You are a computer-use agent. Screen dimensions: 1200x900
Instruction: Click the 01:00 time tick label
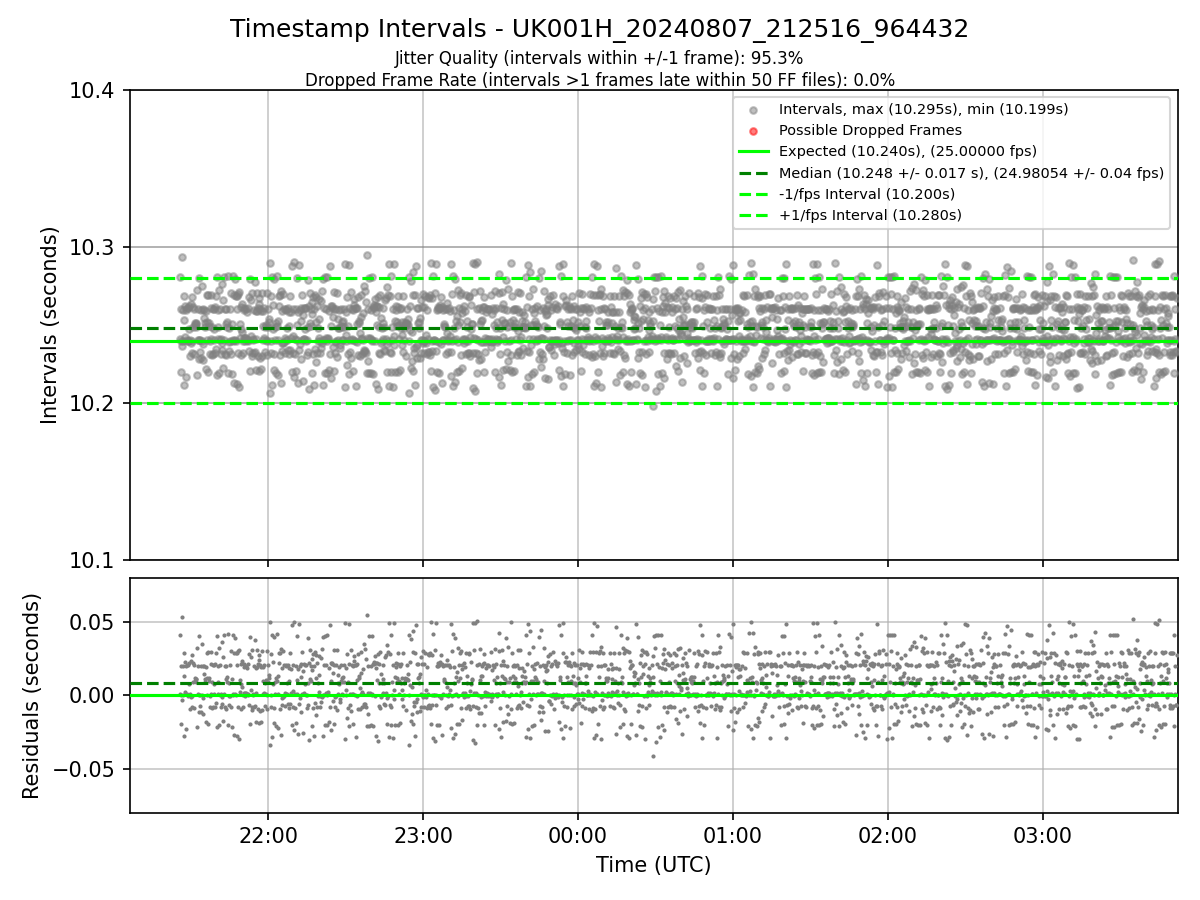point(733,835)
